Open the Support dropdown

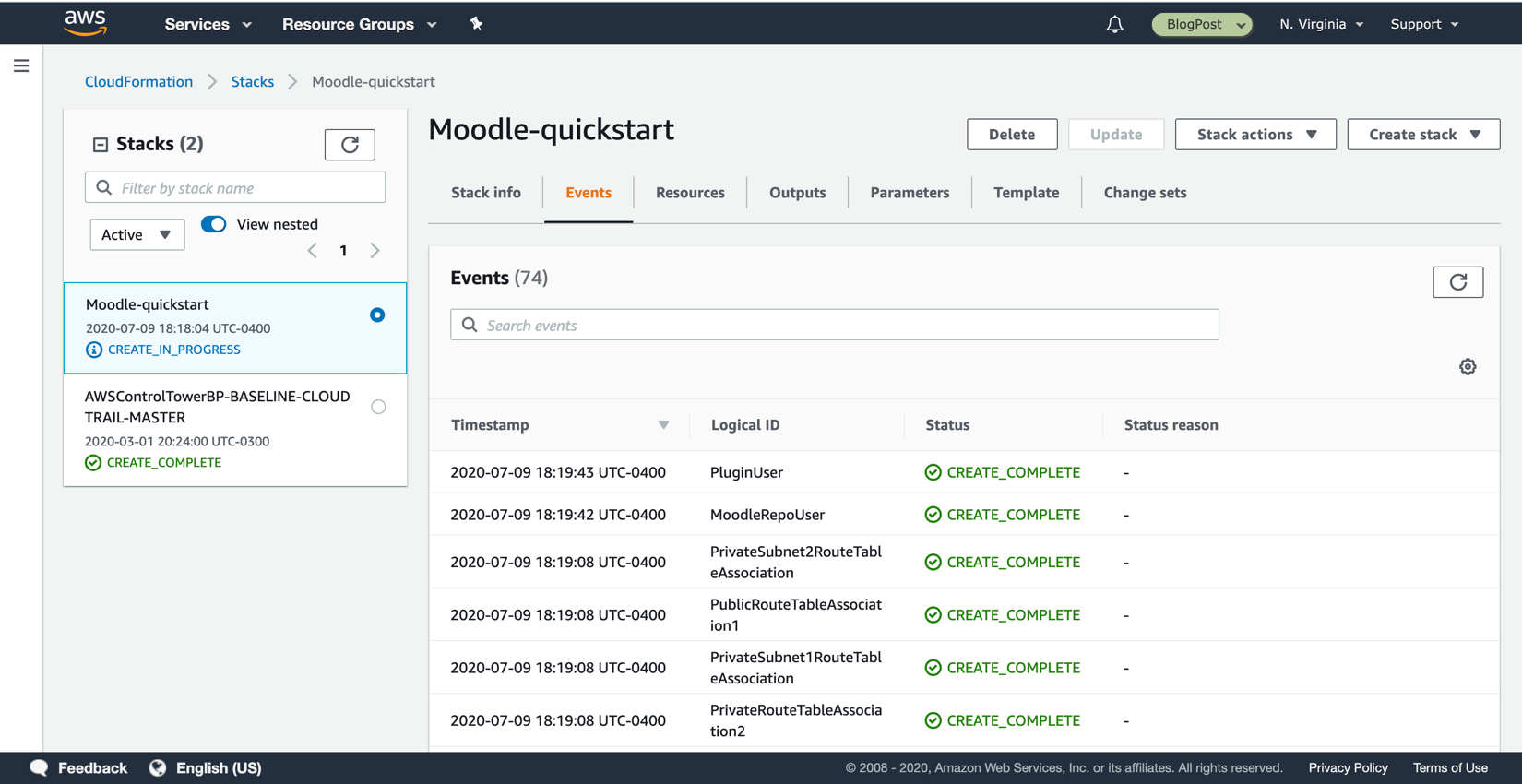1424,24
